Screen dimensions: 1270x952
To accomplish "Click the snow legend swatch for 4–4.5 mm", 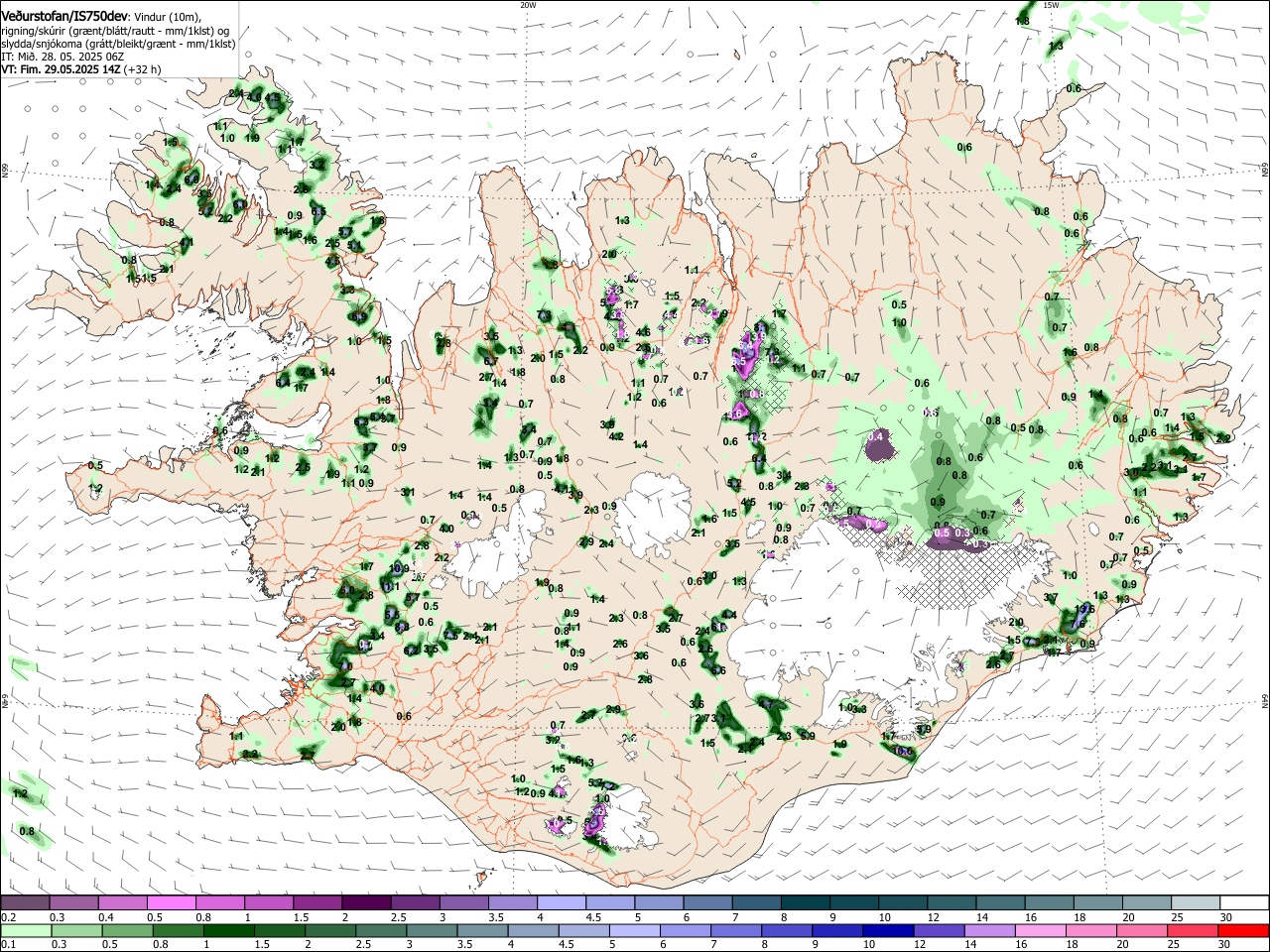I will tap(562, 903).
